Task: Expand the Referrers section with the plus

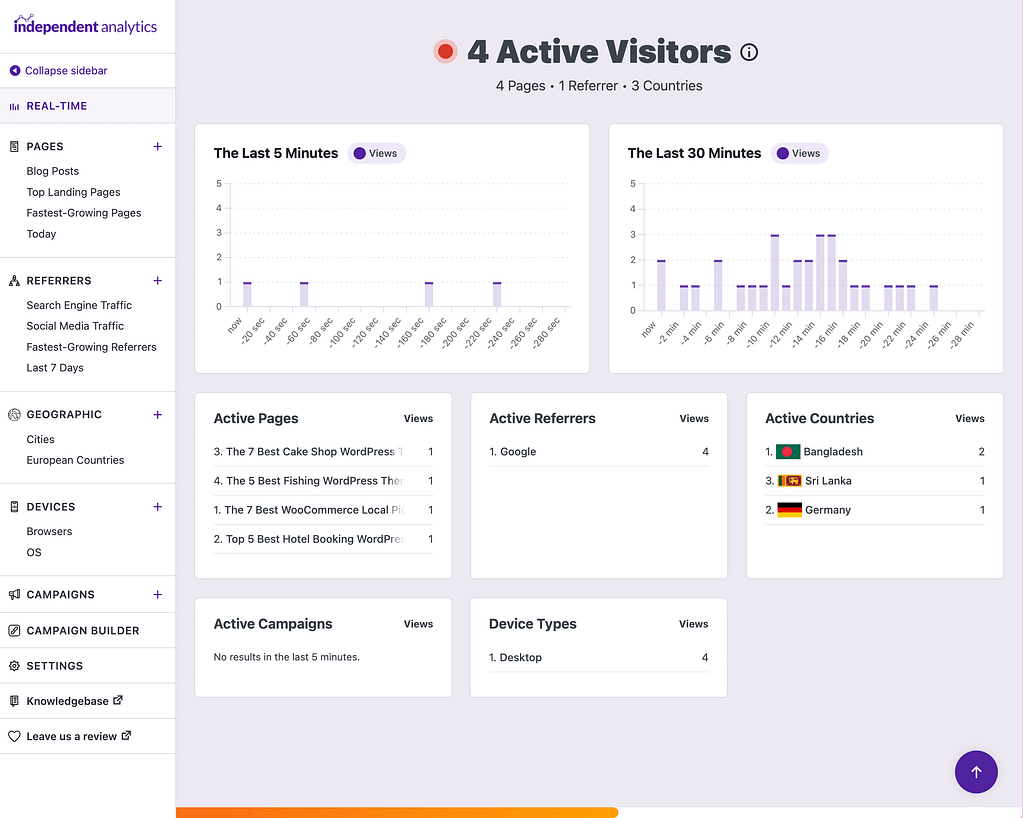Action: [x=157, y=281]
